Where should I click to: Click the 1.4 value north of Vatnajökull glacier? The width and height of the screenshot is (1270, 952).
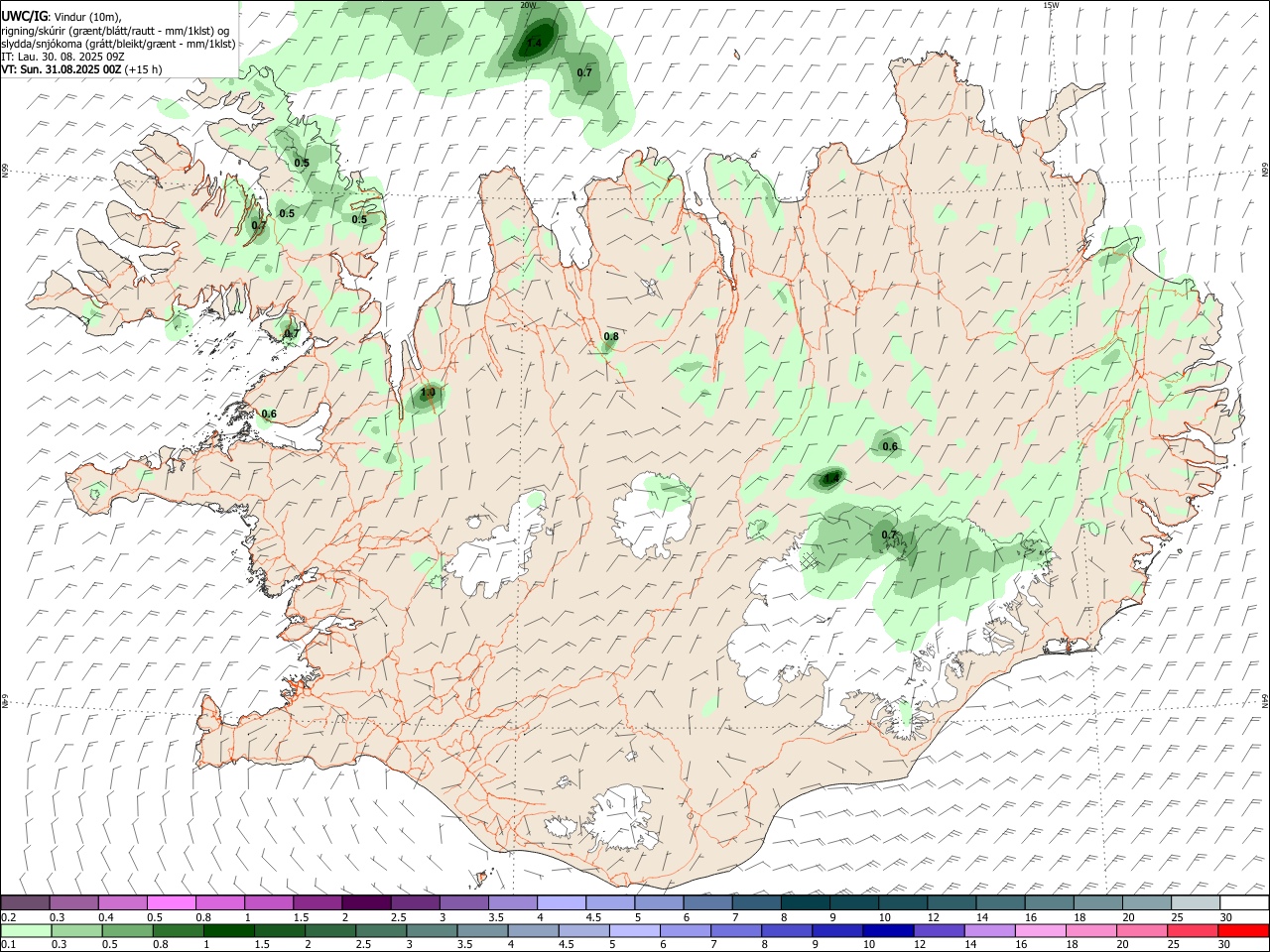tap(831, 478)
